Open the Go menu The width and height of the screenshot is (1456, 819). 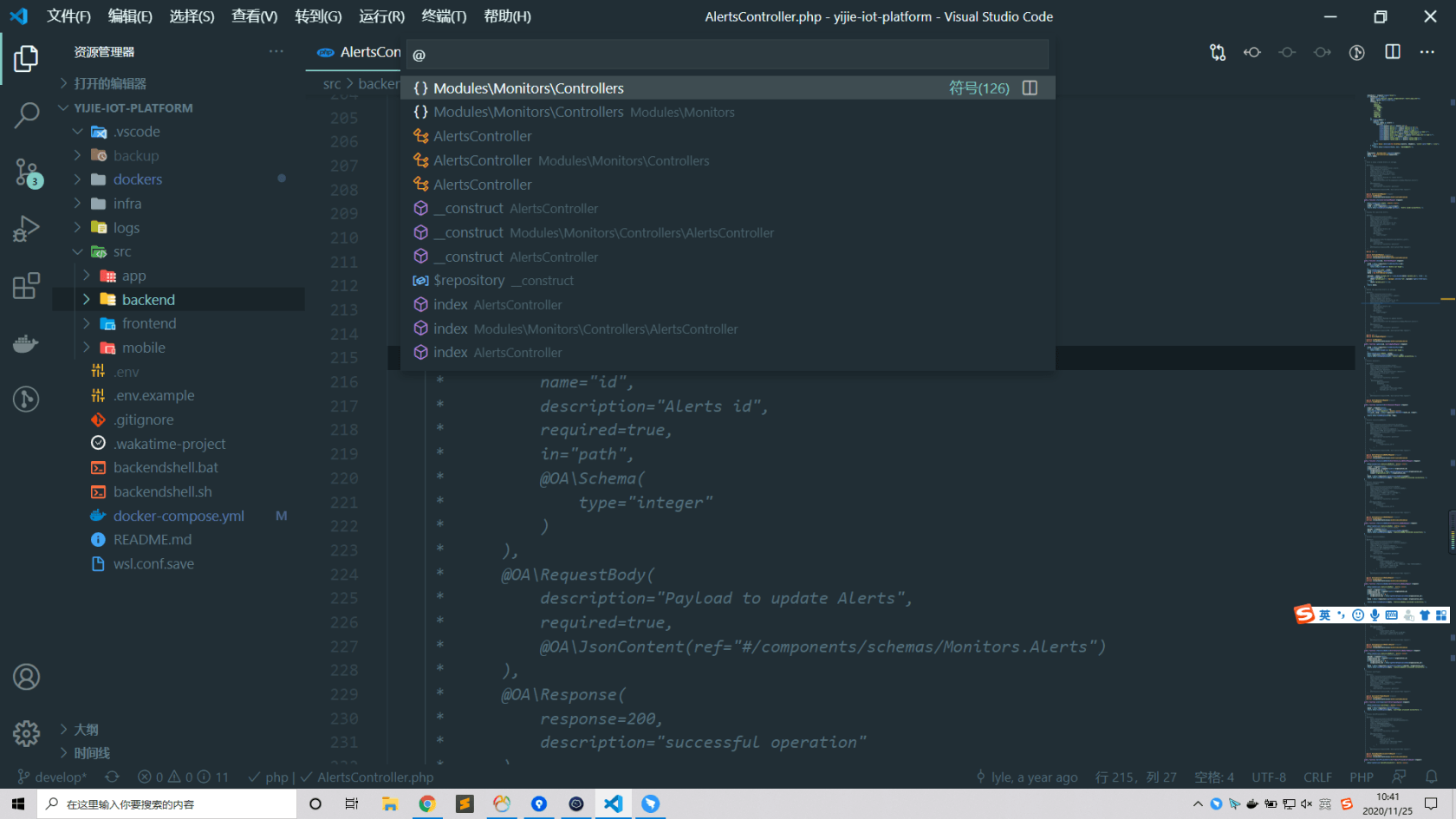[x=318, y=16]
